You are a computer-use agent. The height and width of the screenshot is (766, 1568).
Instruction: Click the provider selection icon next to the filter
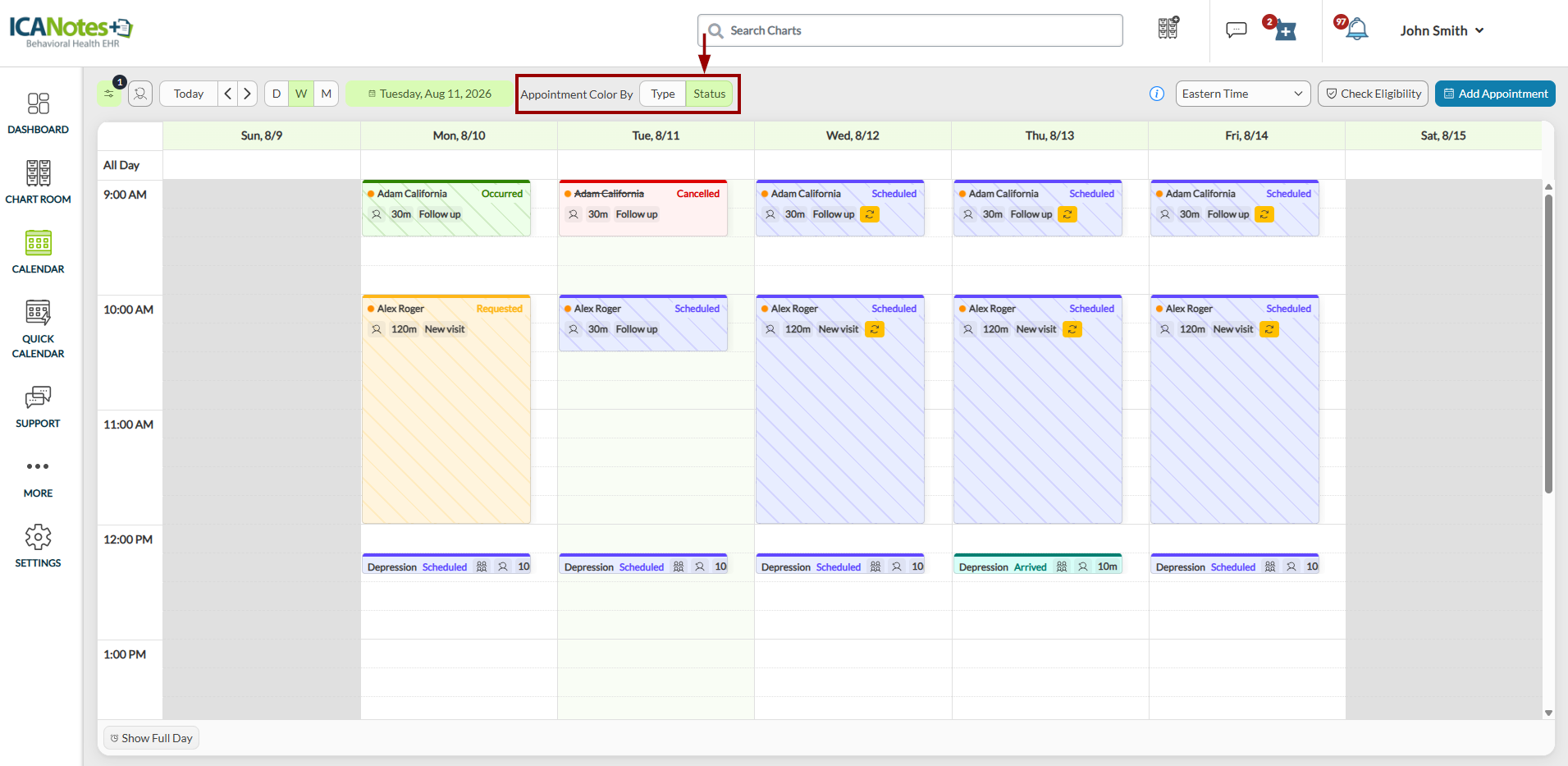click(x=140, y=94)
